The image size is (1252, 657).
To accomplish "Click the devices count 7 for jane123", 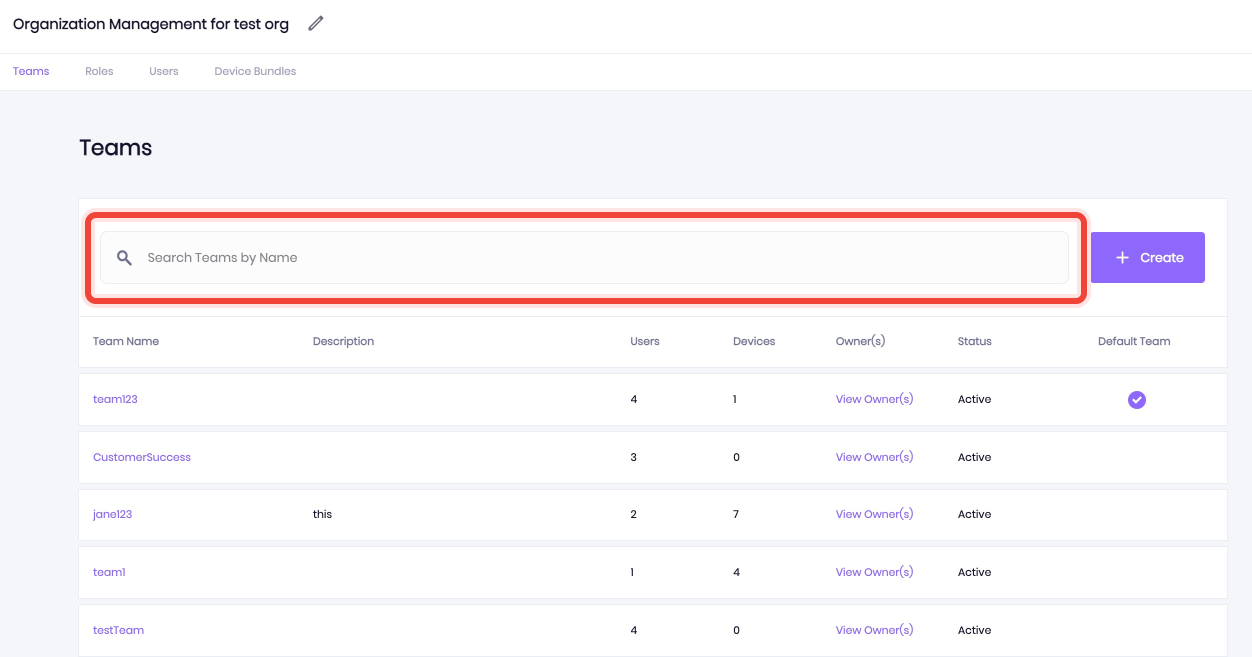I will [x=736, y=514].
